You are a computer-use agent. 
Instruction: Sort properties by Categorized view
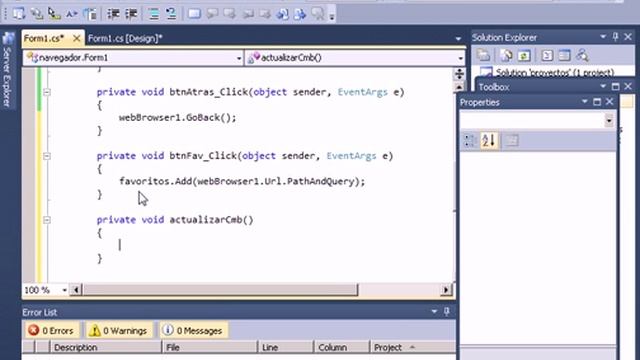coord(470,141)
